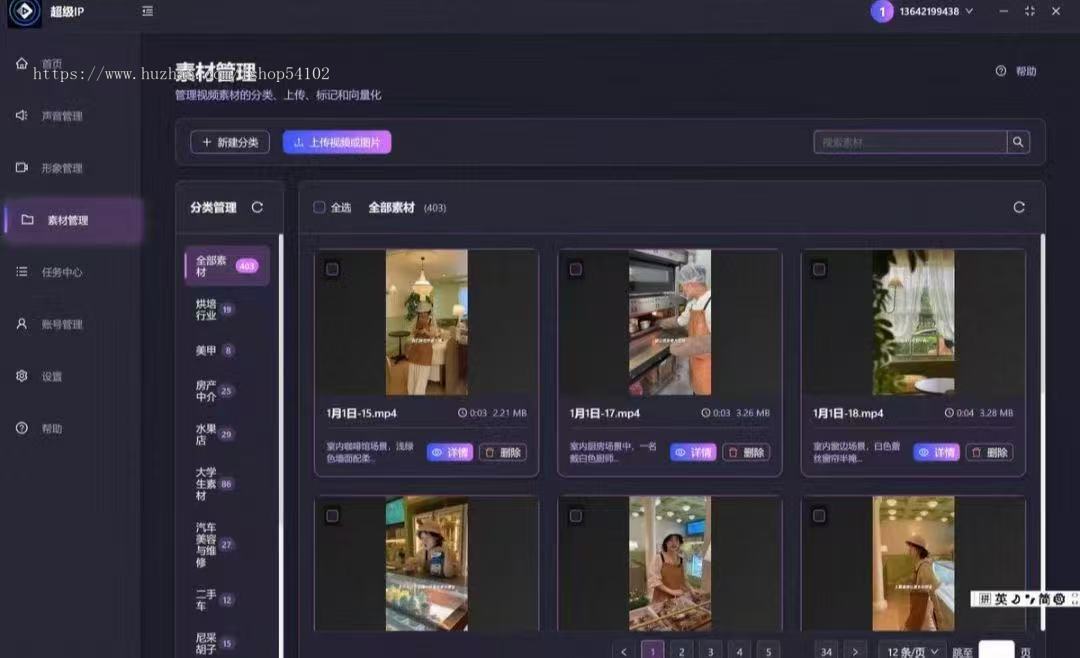
Task: Click 新建分类 button
Action: click(x=230, y=142)
